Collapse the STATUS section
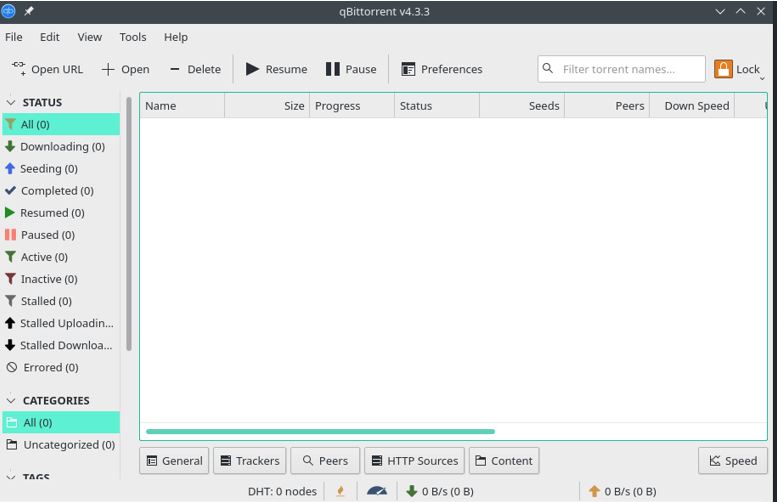Image resolution: width=777 pixels, height=502 pixels. coord(11,102)
